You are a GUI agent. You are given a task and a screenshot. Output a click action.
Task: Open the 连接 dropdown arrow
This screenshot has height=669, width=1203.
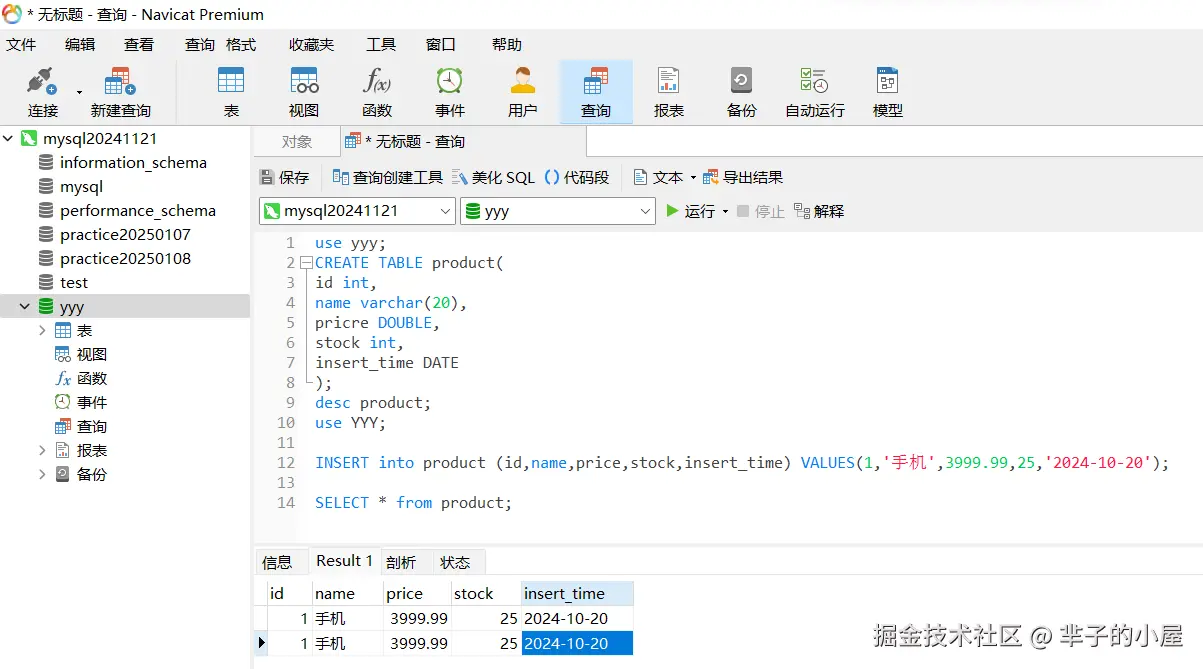[x=79, y=92]
